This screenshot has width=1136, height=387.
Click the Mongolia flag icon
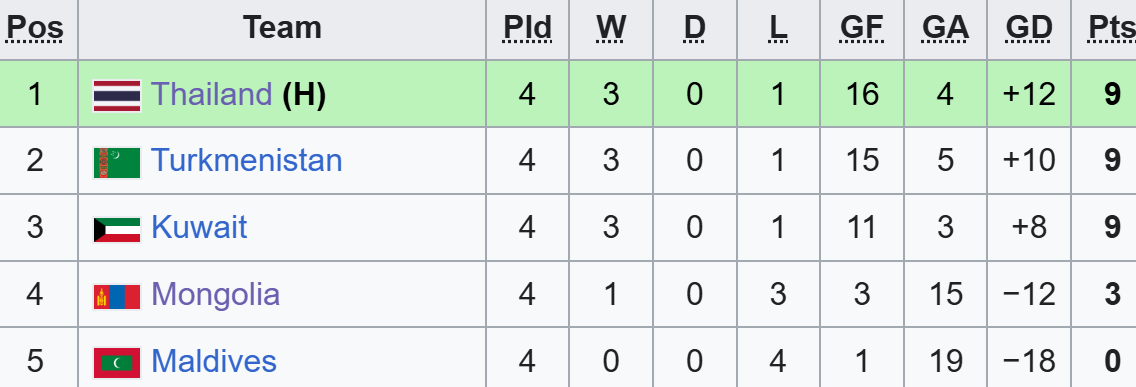[117, 297]
